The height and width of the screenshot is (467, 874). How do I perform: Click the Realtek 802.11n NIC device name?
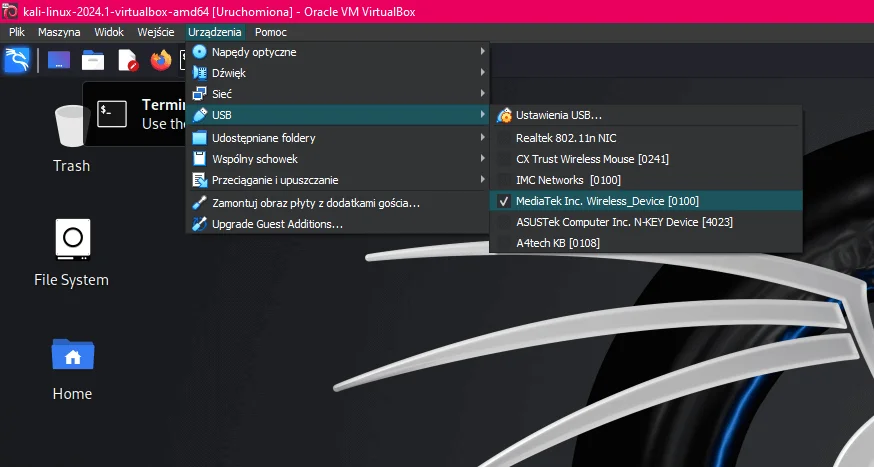[x=566, y=138]
